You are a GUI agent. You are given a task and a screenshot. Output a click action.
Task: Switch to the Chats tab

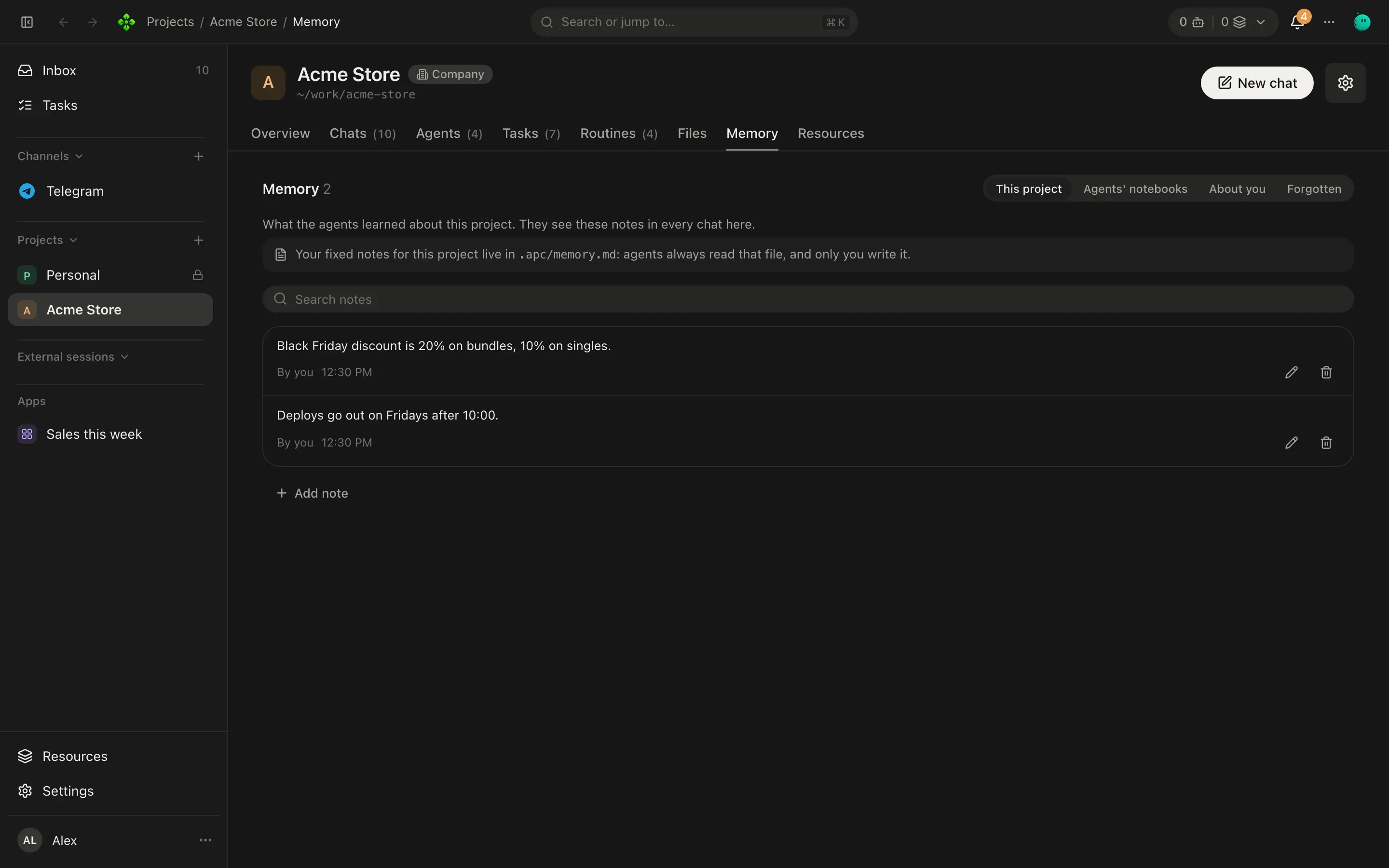(x=363, y=133)
